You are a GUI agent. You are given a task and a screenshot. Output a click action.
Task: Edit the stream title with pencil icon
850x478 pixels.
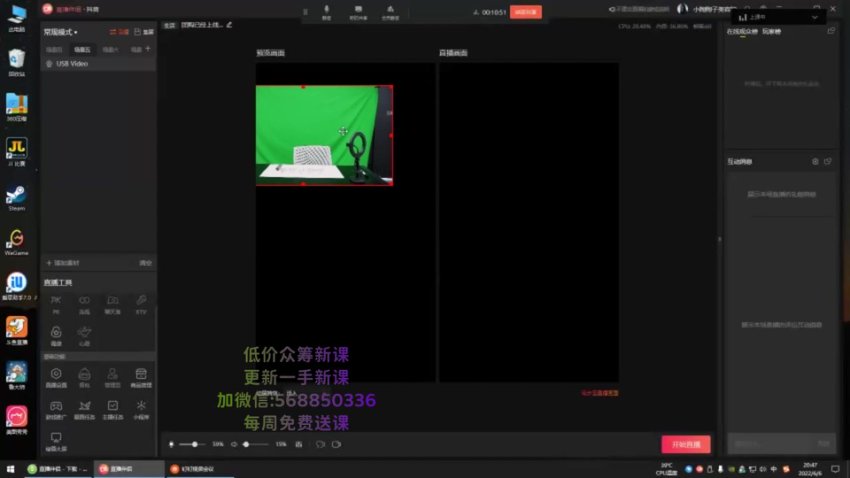229,24
